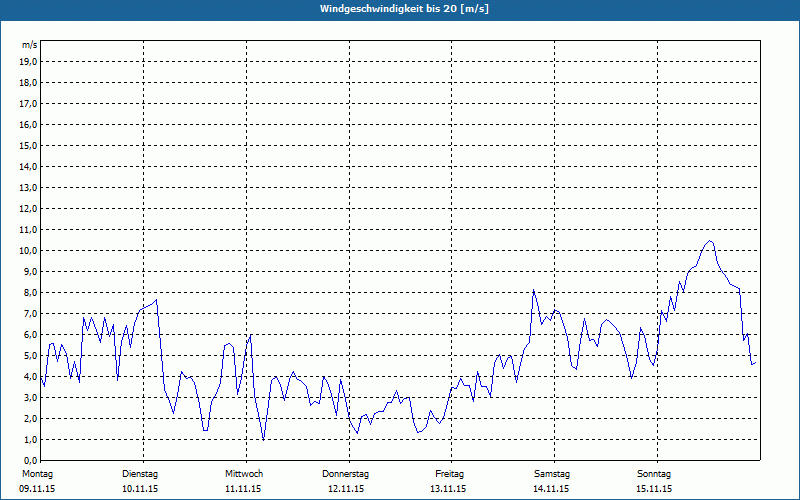800x500 pixels.
Task: Click the chart title 'Windgeschwindigkeit bis 20 [m/s]'
Action: [404, 9]
